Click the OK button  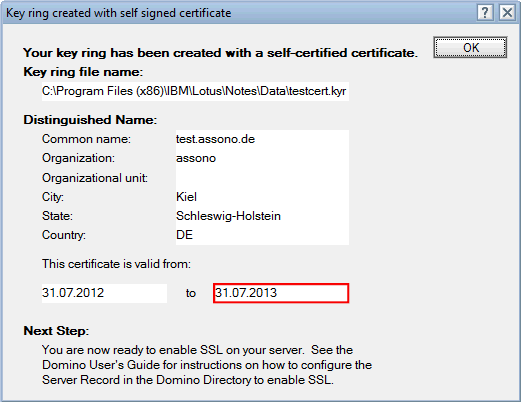point(470,47)
